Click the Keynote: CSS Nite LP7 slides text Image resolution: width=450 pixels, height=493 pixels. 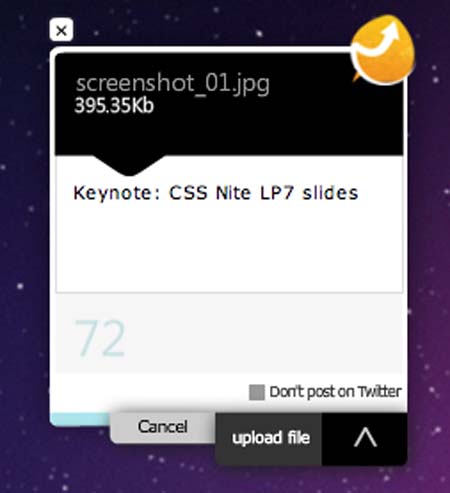click(216, 193)
